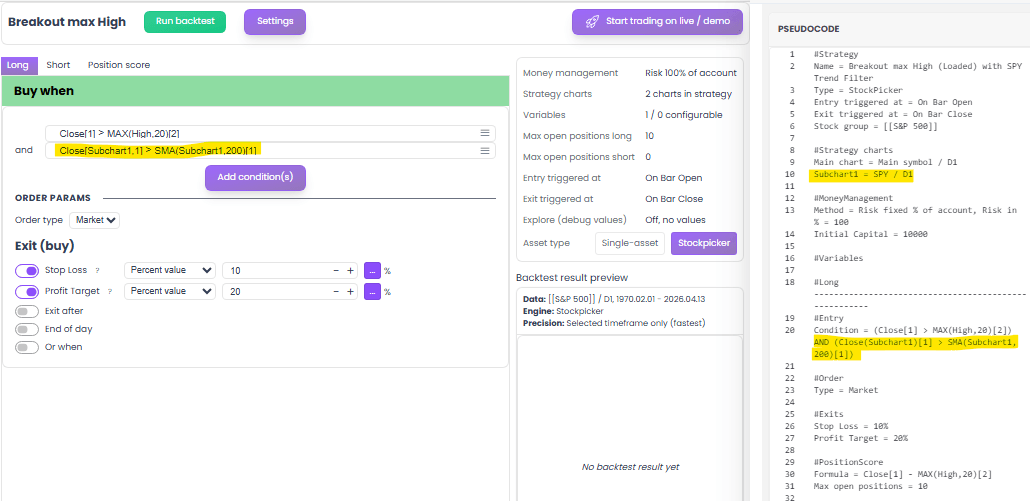
Task: Select Single-asset asset type
Action: pyautogui.click(x=630, y=243)
